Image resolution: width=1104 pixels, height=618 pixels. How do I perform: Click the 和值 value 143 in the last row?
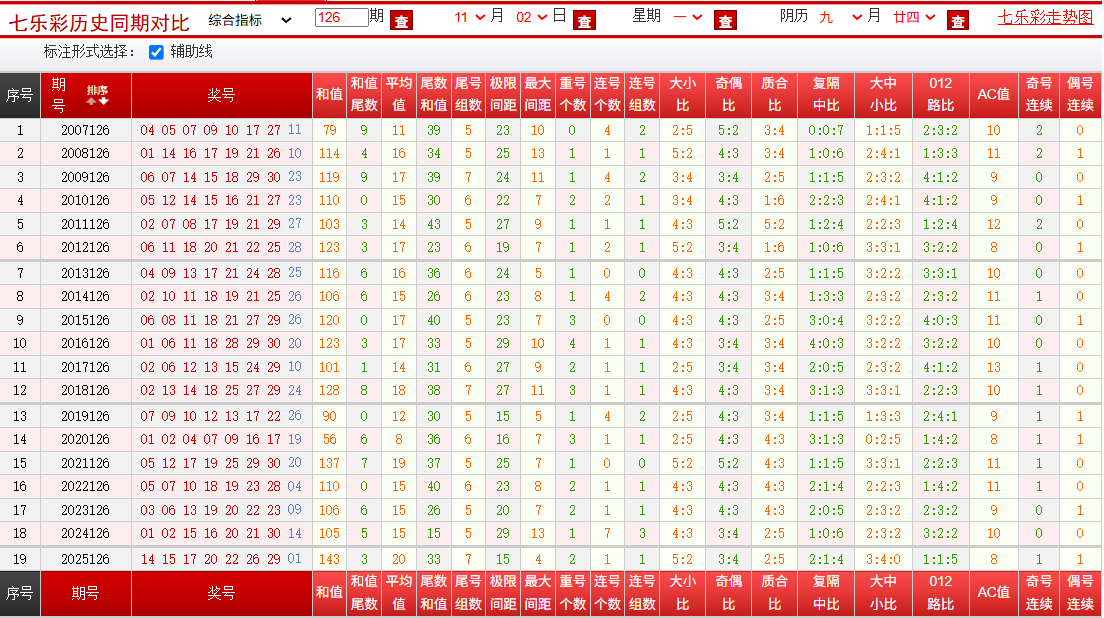pos(329,560)
